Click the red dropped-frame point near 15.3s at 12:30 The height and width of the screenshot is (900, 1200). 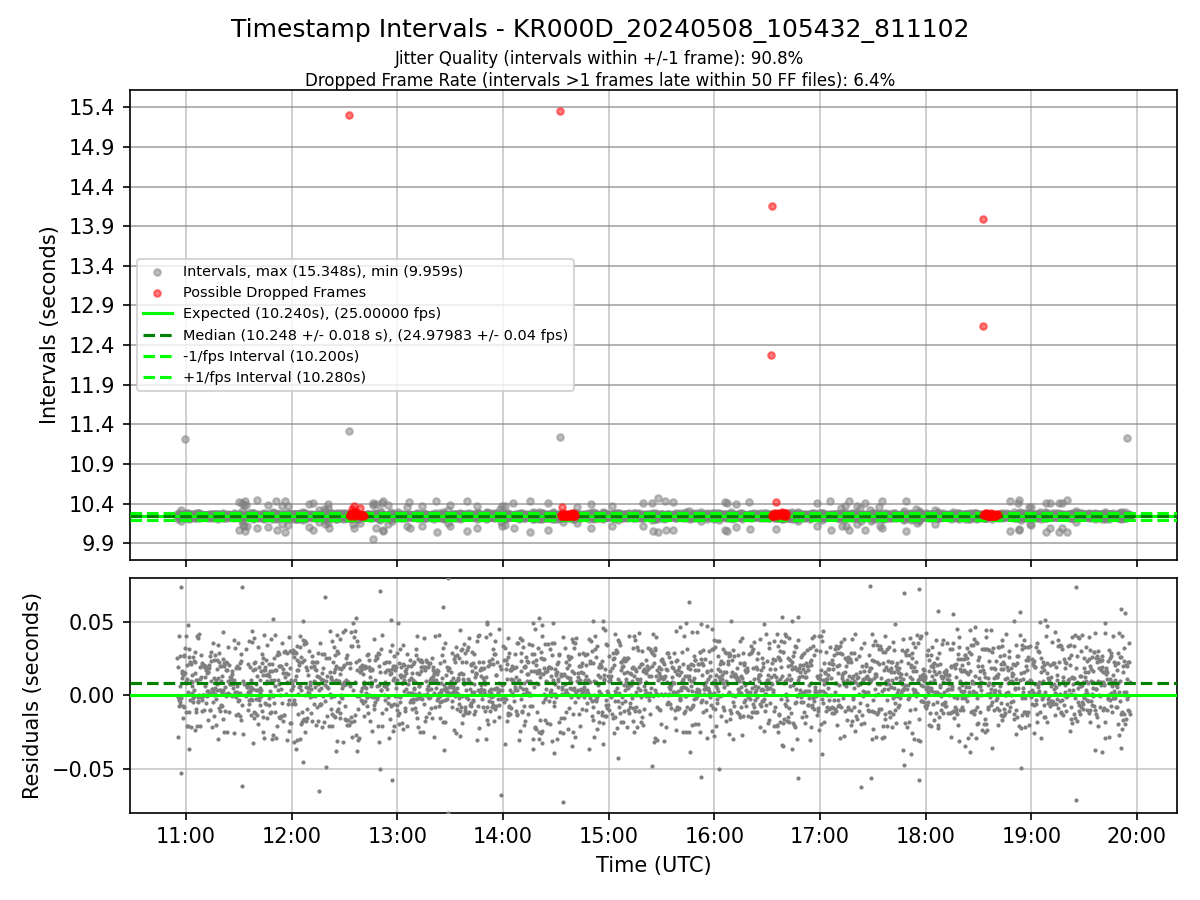coord(349,115)
